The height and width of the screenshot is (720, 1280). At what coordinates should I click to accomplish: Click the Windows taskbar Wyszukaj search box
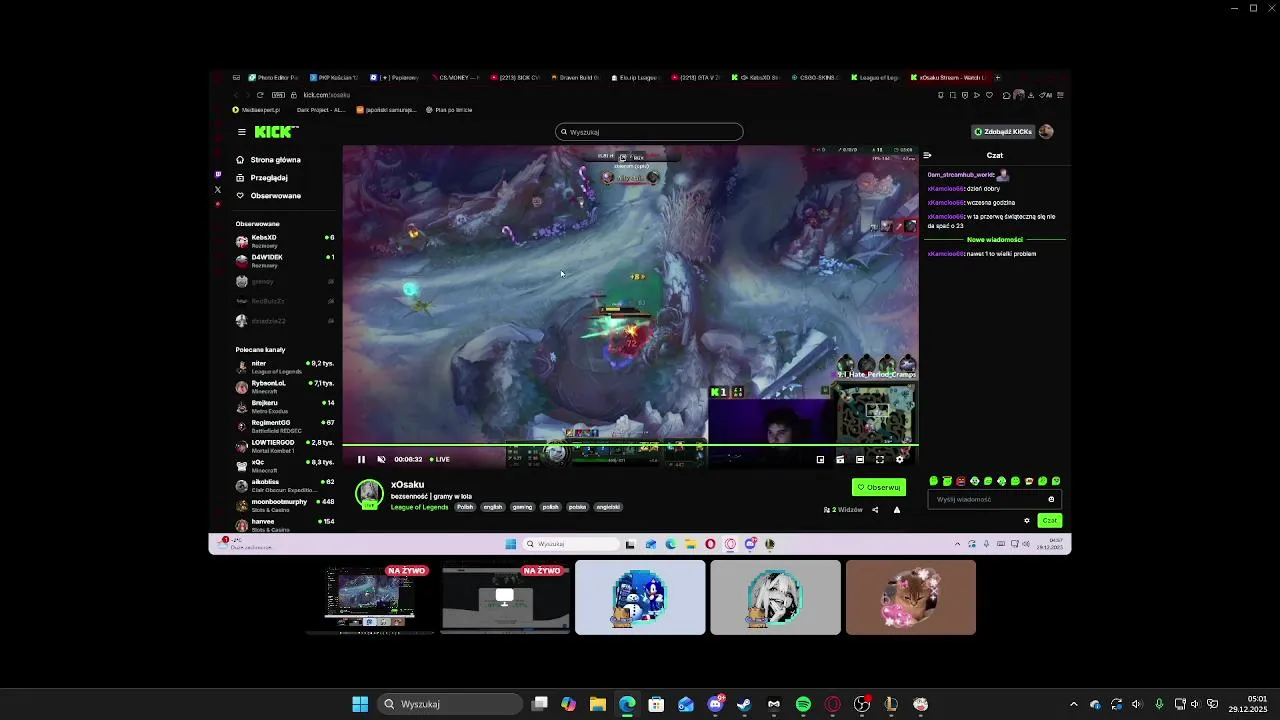[x=450, y=704]
